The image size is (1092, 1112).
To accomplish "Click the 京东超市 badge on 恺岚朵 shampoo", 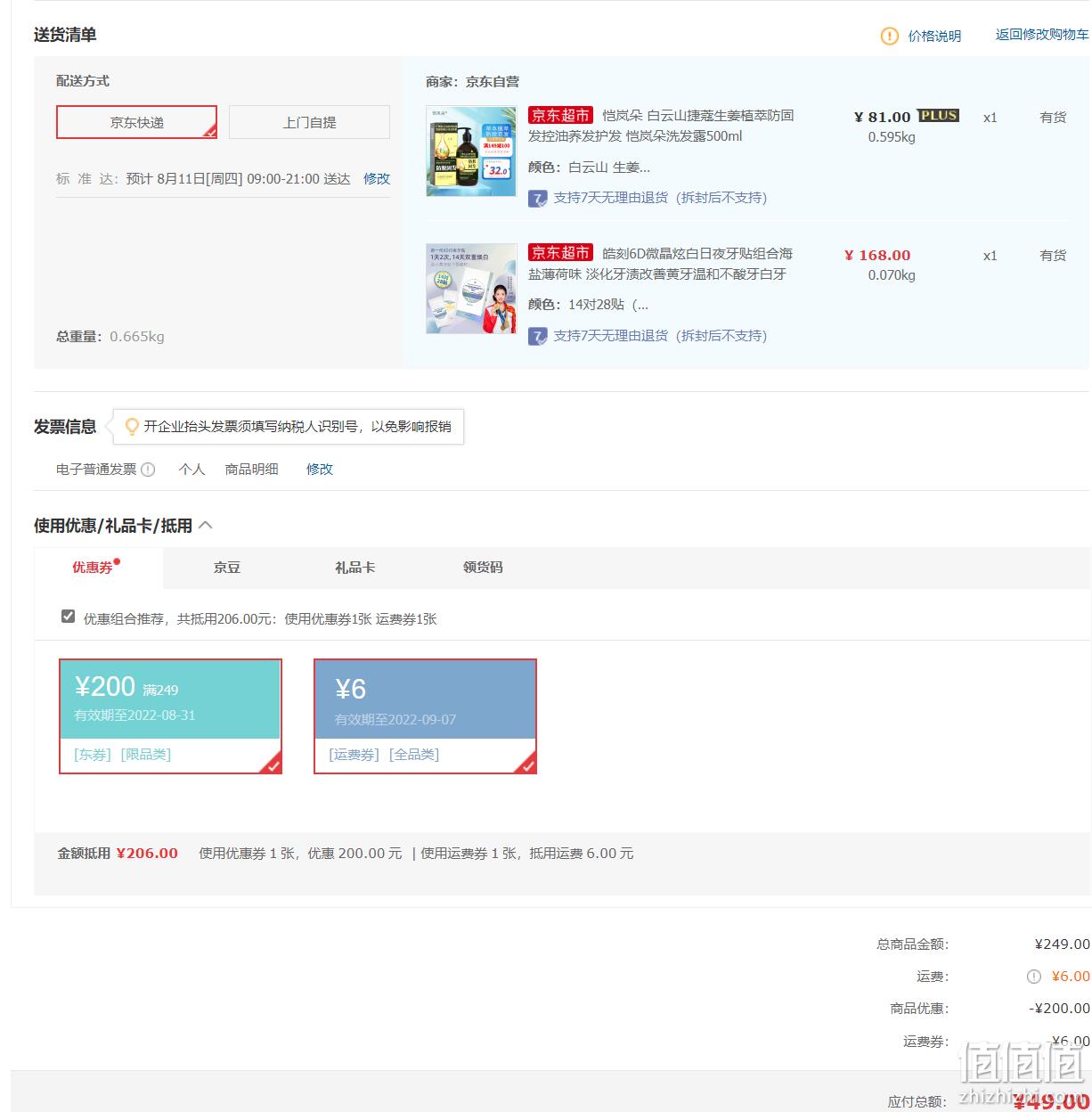I will click(560, 115).
